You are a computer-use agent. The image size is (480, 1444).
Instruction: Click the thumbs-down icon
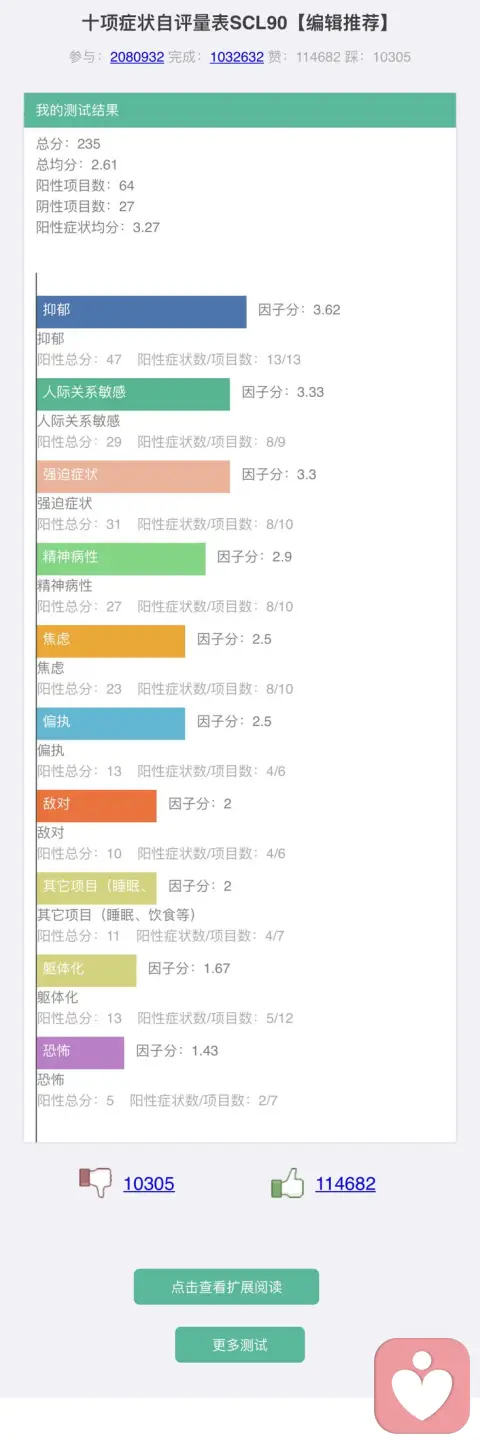pyautogui.click(x=95, y=1183)
